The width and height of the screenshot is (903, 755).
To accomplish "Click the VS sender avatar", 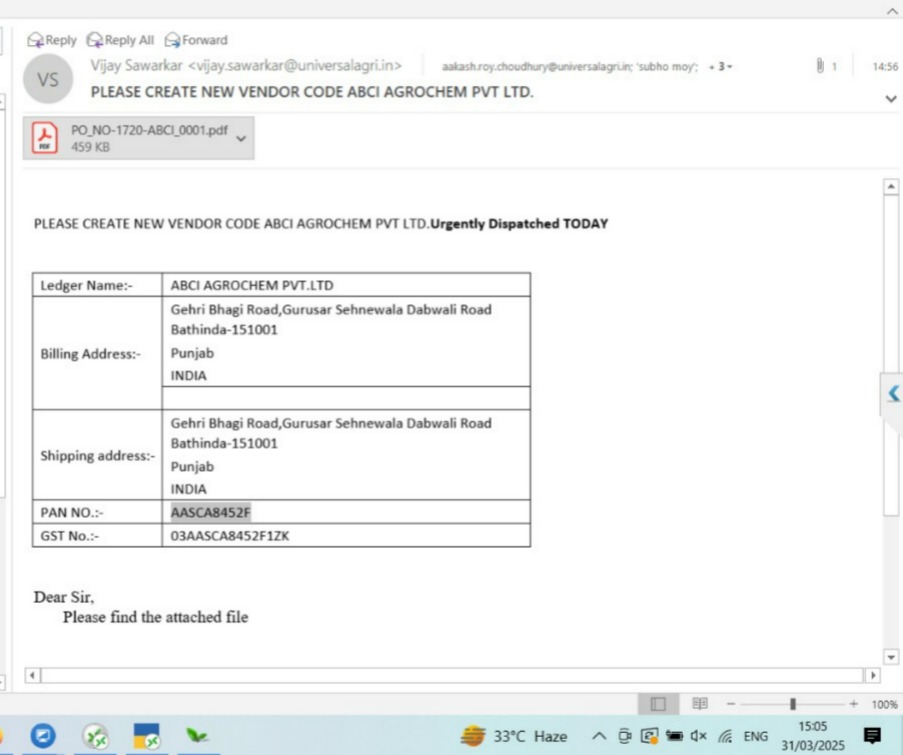I will point(48,80).
